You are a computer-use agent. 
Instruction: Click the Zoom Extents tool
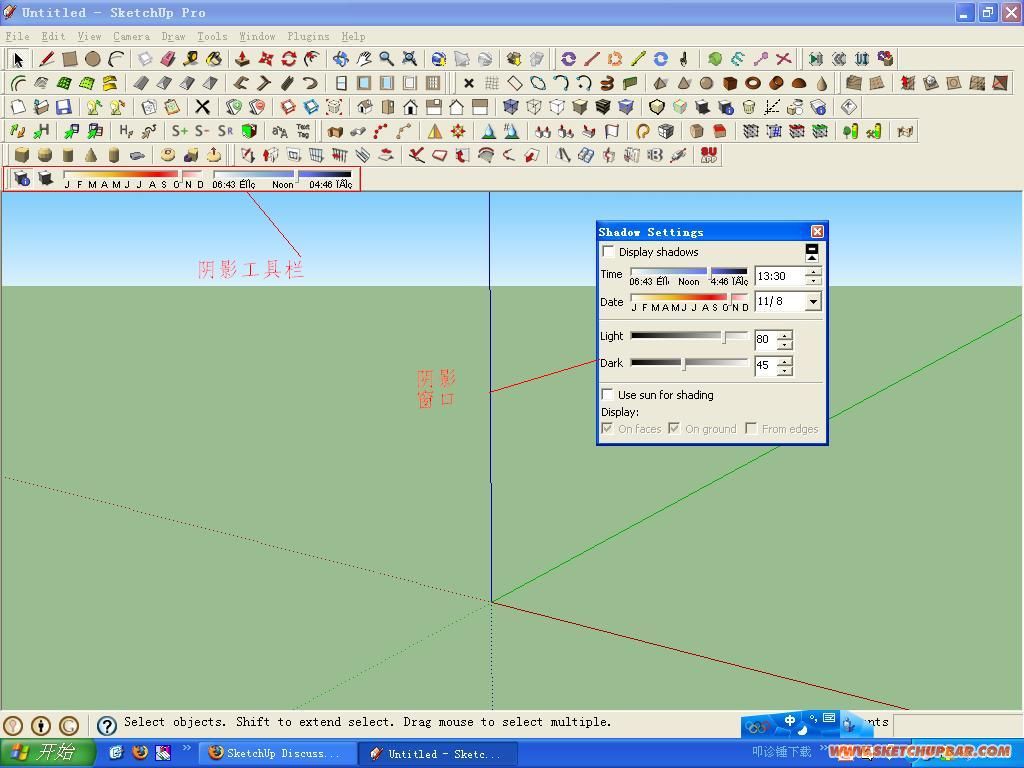coord(409,59)
